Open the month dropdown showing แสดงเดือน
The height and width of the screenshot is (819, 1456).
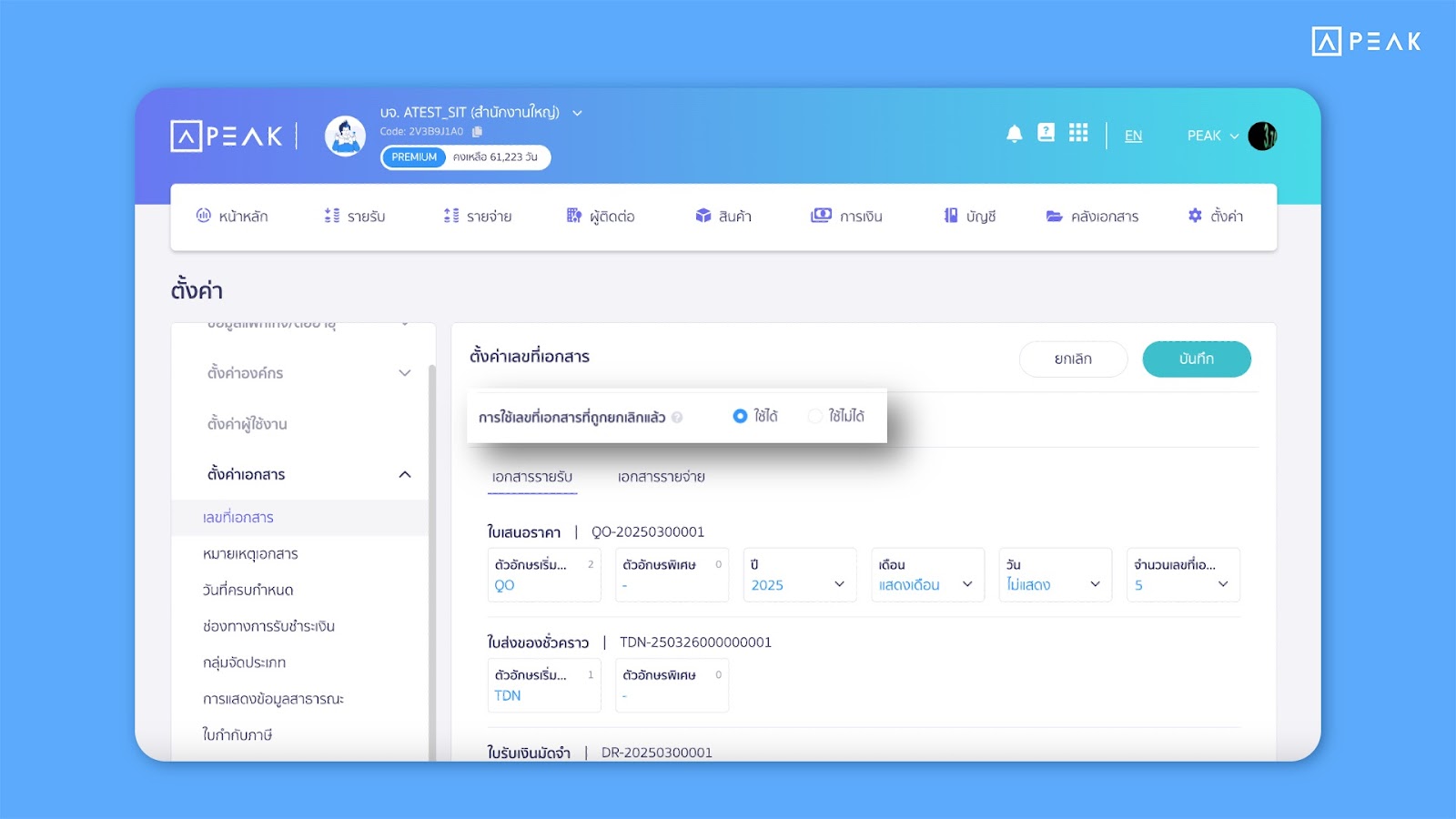click(x=926, y=584)
